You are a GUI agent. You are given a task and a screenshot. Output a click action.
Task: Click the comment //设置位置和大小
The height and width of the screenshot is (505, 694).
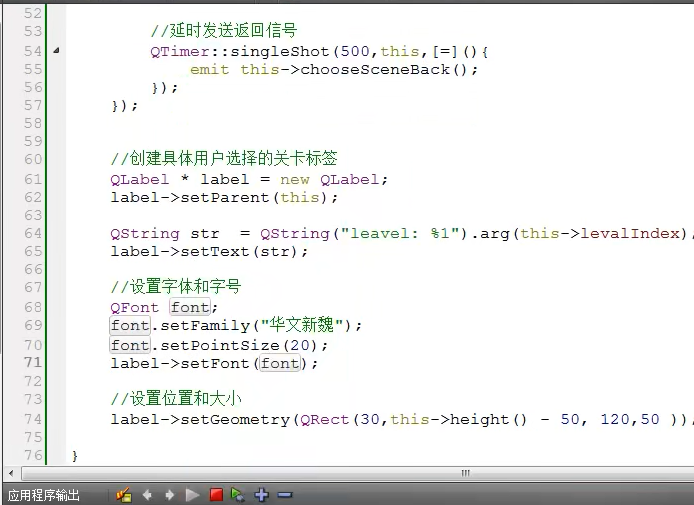coord(176,399)
